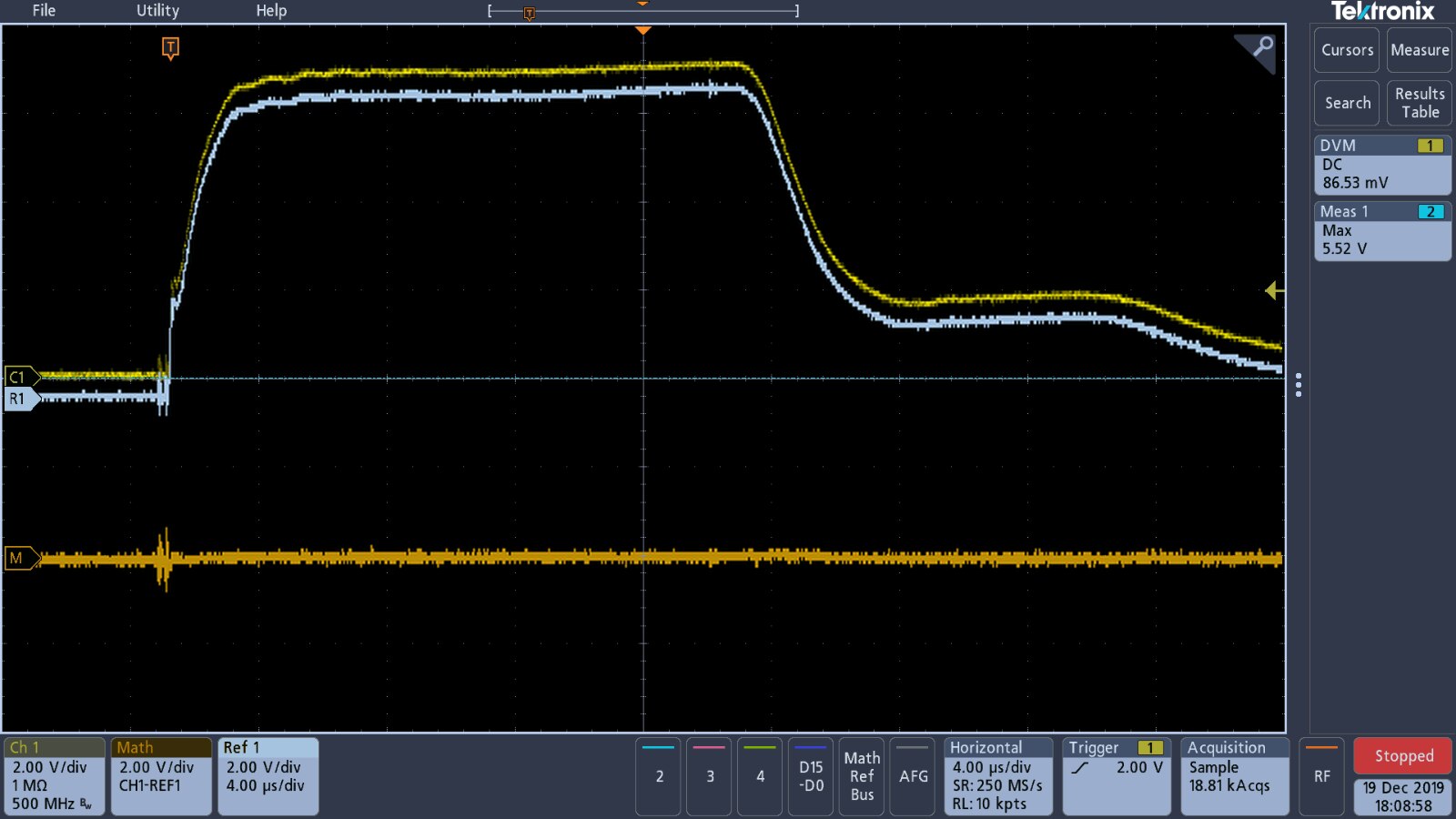The height and width of the screenshot is (819, 1456).
Task: Click the Ch 1 settings badge
Action: pos(54,775)
